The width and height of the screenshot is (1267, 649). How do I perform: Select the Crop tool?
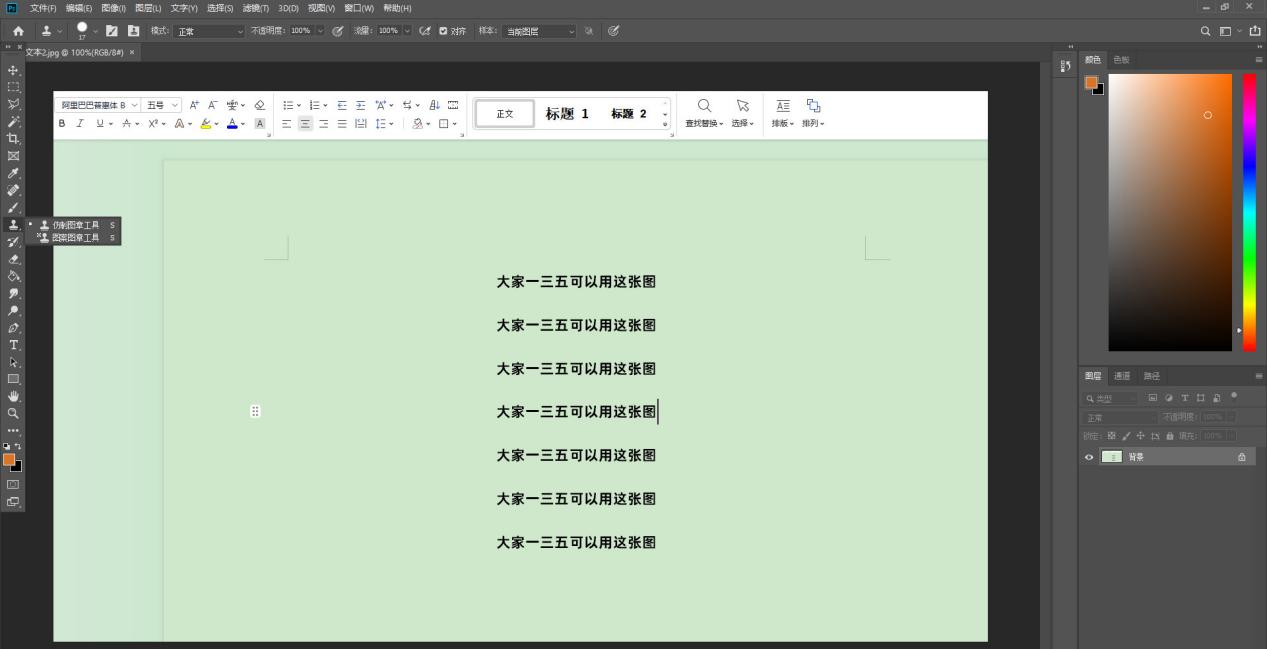(x=13, y=138)
